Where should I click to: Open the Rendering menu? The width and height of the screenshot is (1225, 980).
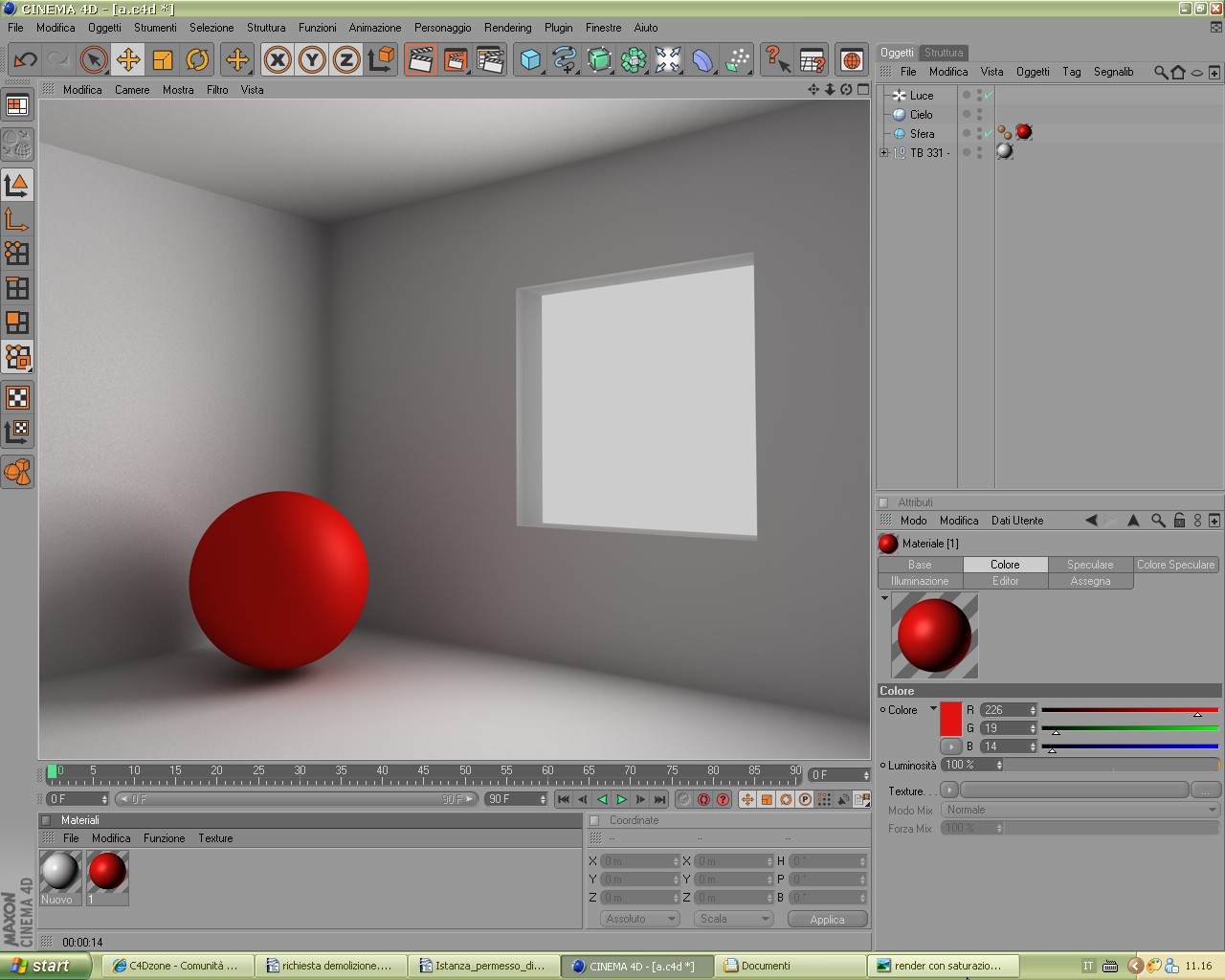tap(507, 28)
